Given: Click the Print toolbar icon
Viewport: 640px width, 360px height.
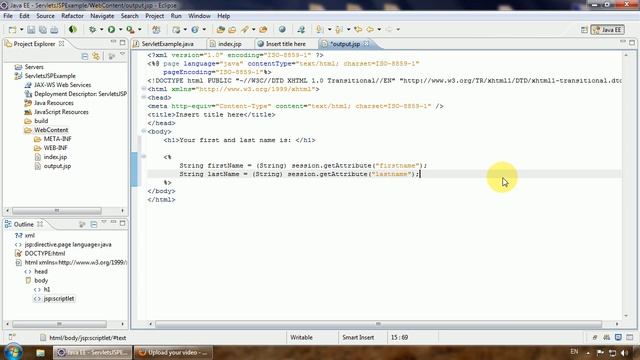Looking at the screenshot, I should (54, 29).
